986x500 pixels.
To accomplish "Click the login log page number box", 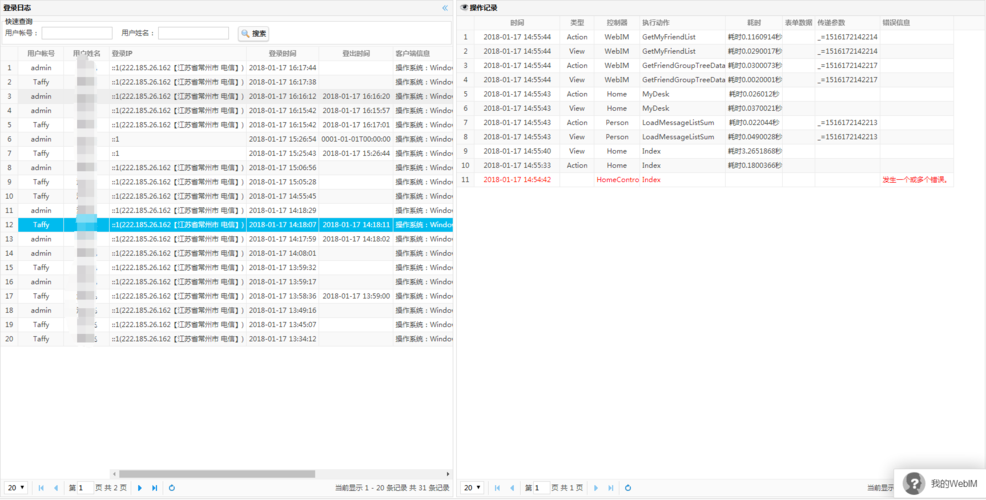I will pyautogui.click(x=86, y=487).
